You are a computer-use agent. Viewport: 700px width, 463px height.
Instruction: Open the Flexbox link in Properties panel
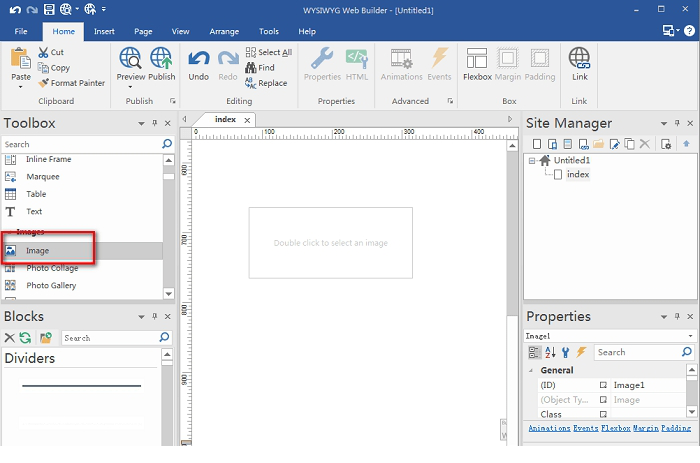tap(616, 428)
